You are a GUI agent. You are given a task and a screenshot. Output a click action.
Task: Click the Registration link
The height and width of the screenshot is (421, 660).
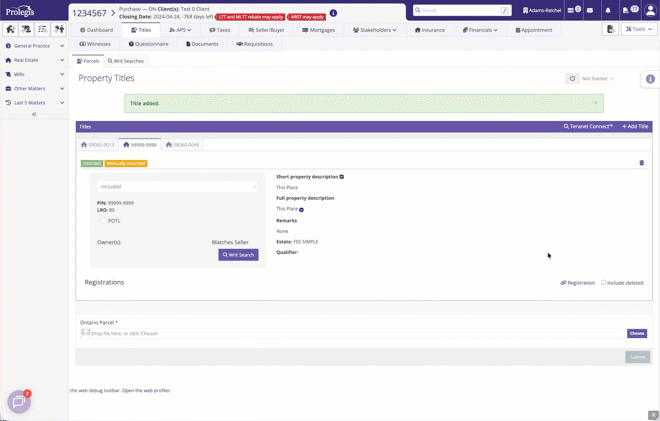click(x=578, y=282)
